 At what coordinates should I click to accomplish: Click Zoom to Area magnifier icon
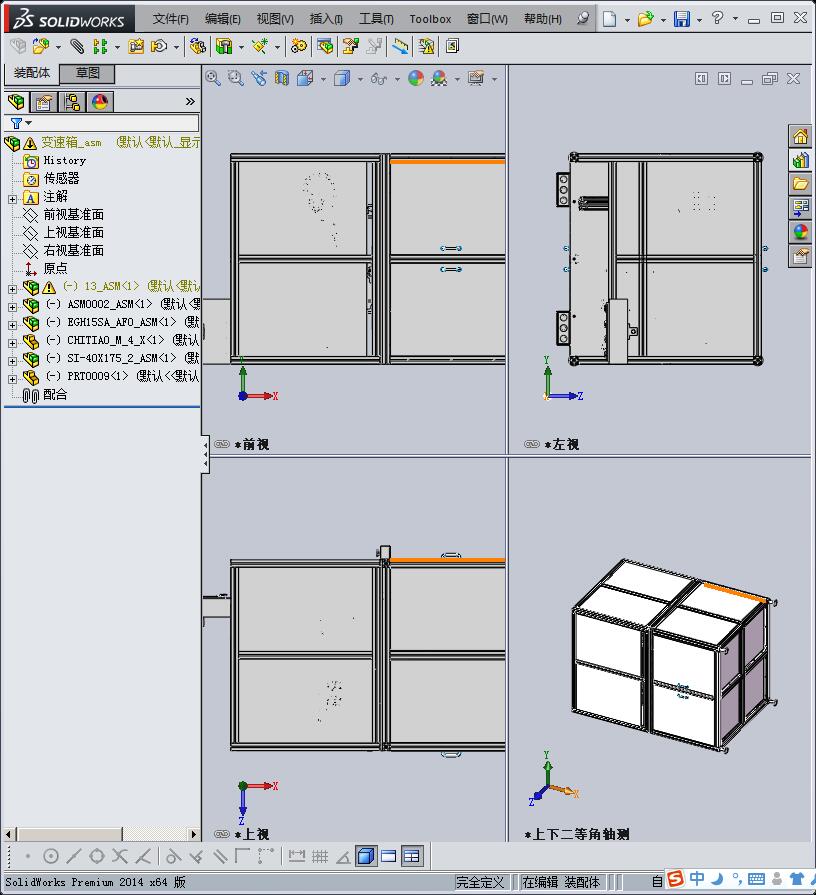[236, 78]
